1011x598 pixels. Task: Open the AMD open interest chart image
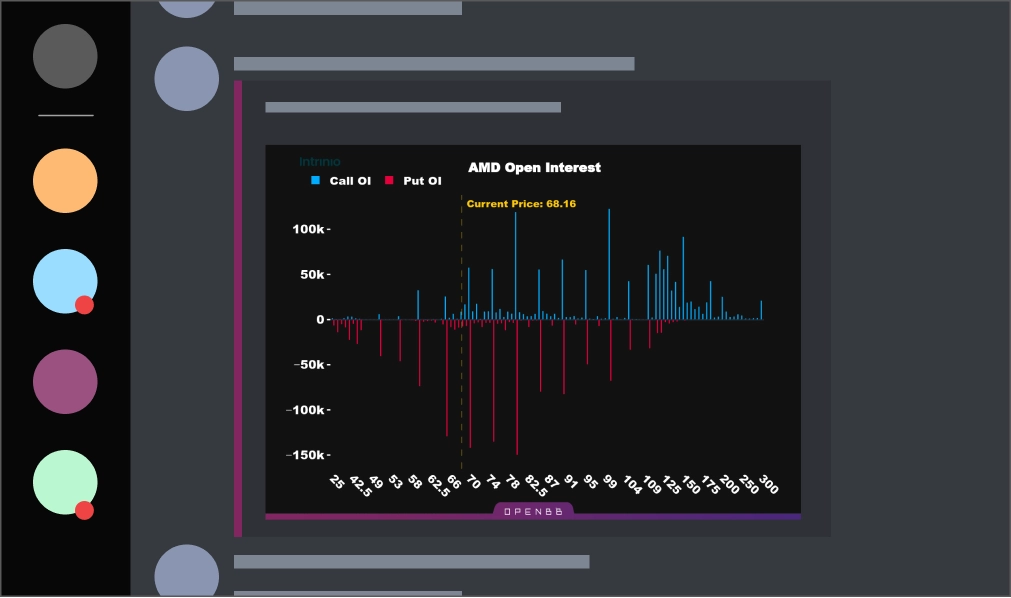point(533,332)
